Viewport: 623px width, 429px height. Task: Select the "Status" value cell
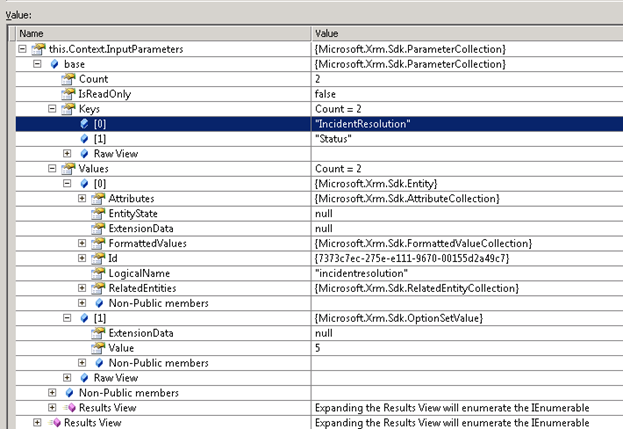pos(335,139)
